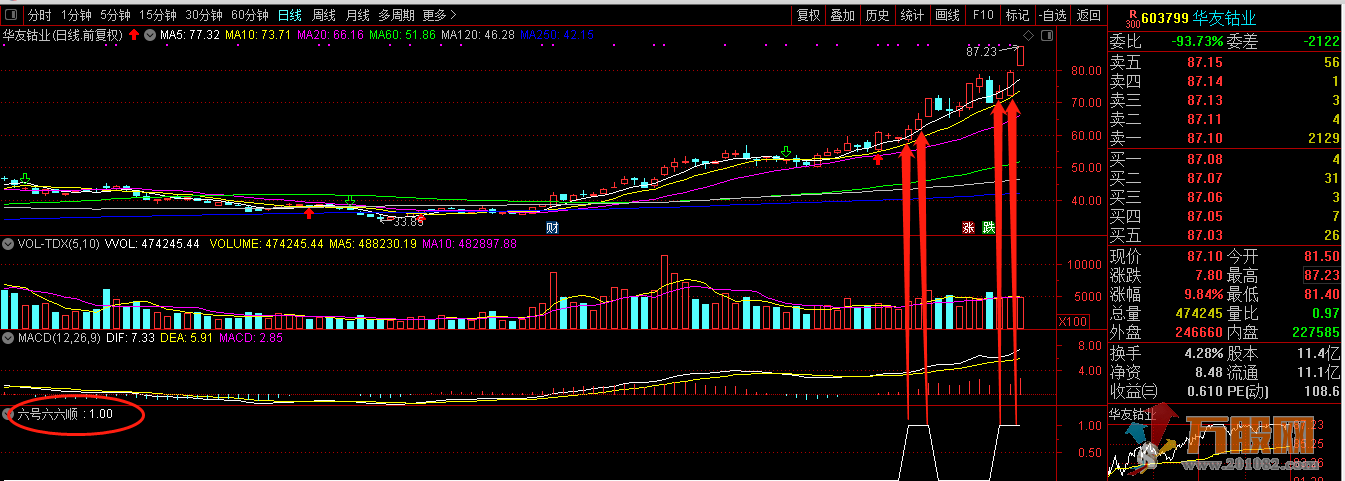
Task: Click the MA250: 42.15 label
Action: [x=557, y=35]
